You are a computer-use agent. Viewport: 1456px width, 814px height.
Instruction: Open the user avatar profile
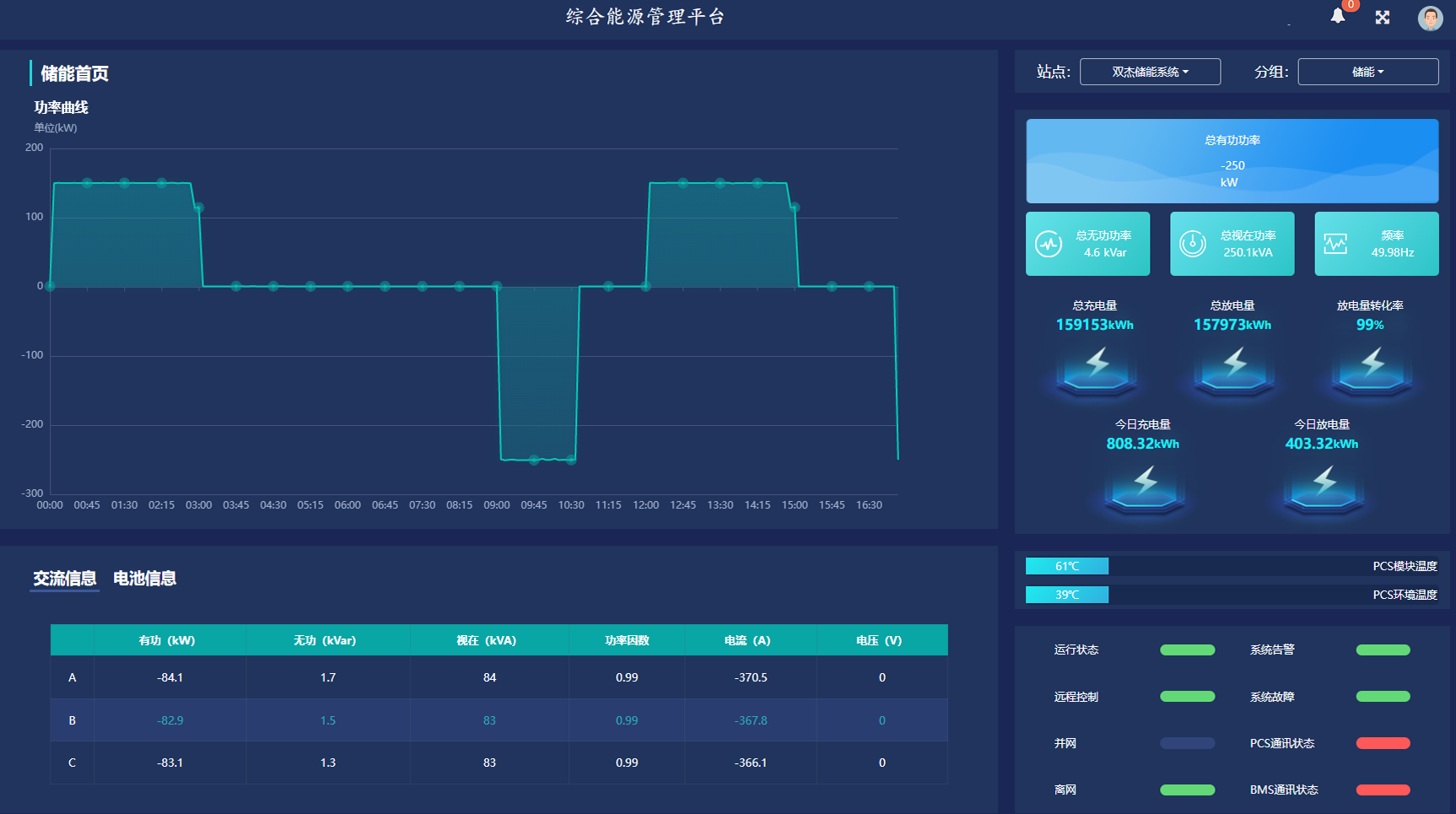click(1430, 18)
